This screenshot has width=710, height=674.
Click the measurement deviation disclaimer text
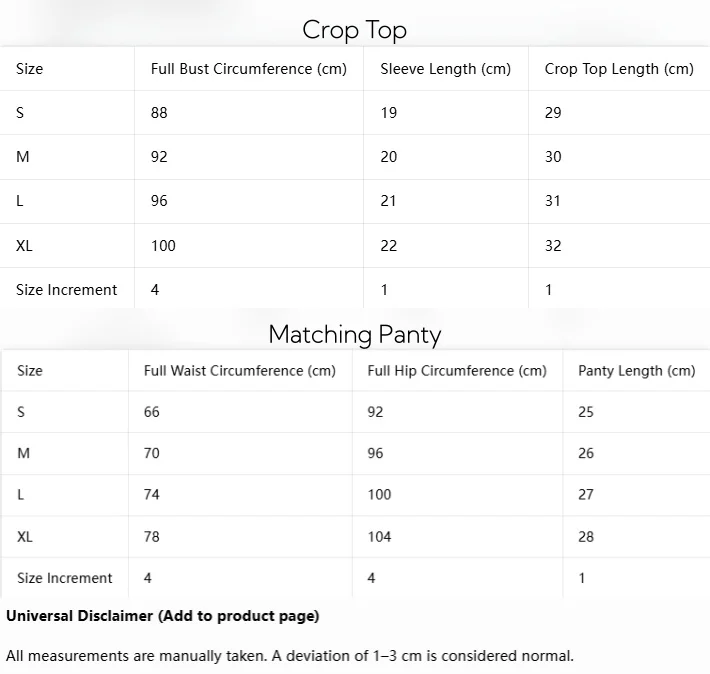(290, 656)
